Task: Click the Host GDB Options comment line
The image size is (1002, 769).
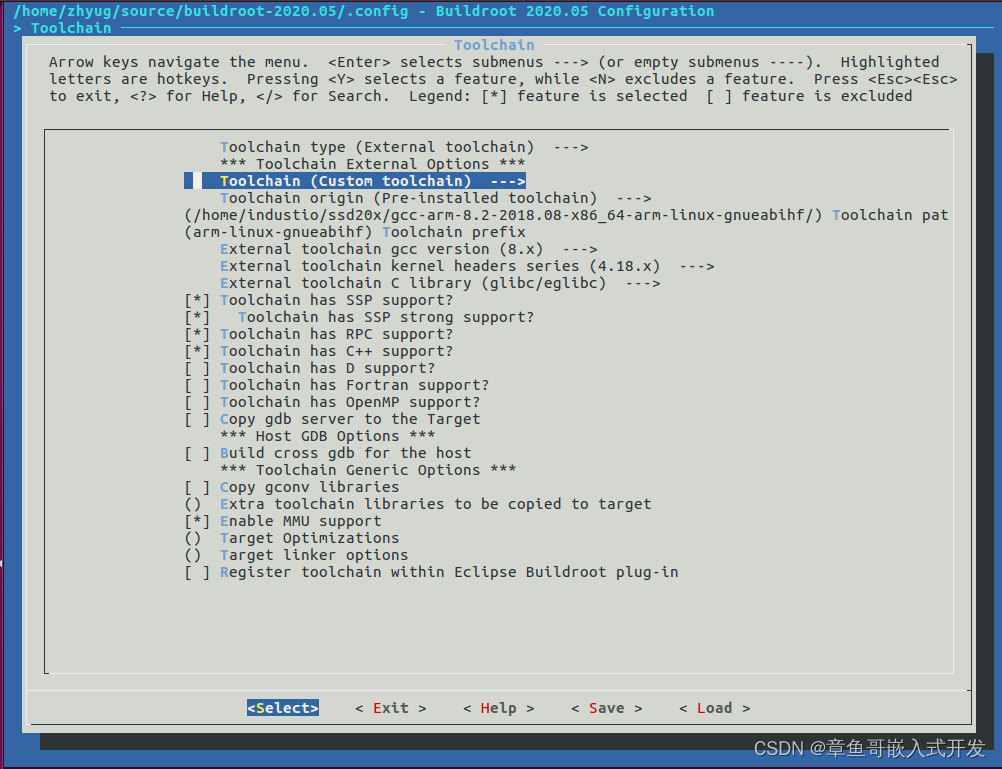Action: (327, 437)
